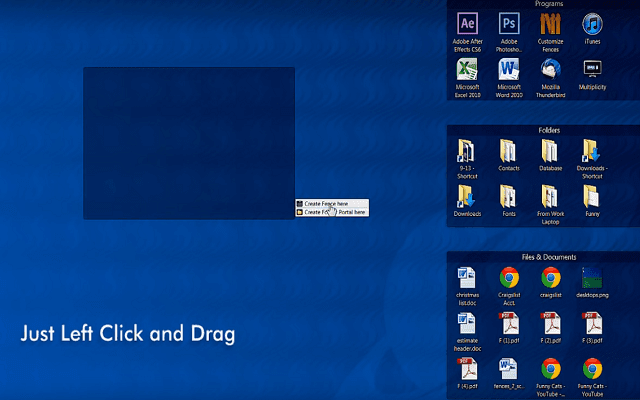Image resolution: width=640 pixels, height=400 pixels.
Task: Choose Create Fence here menu option
Action: click(332, 203)
